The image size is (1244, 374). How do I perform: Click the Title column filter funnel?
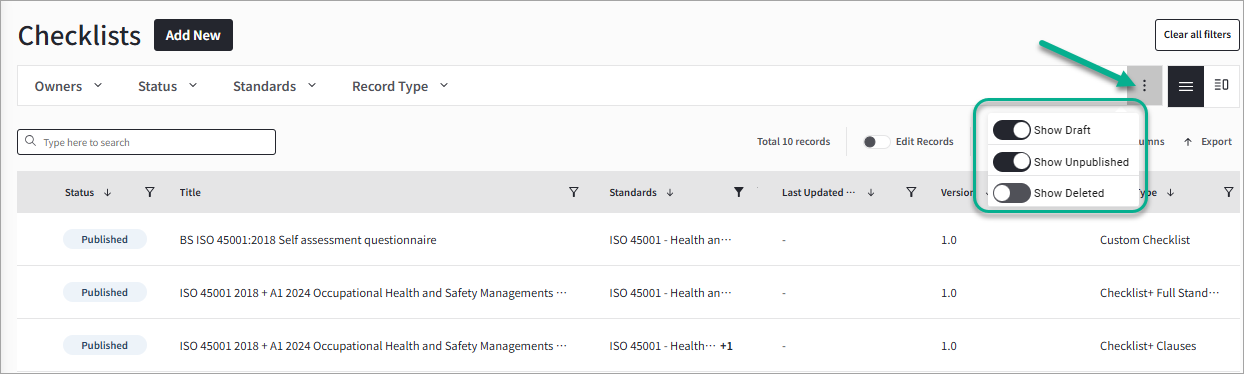573,192
